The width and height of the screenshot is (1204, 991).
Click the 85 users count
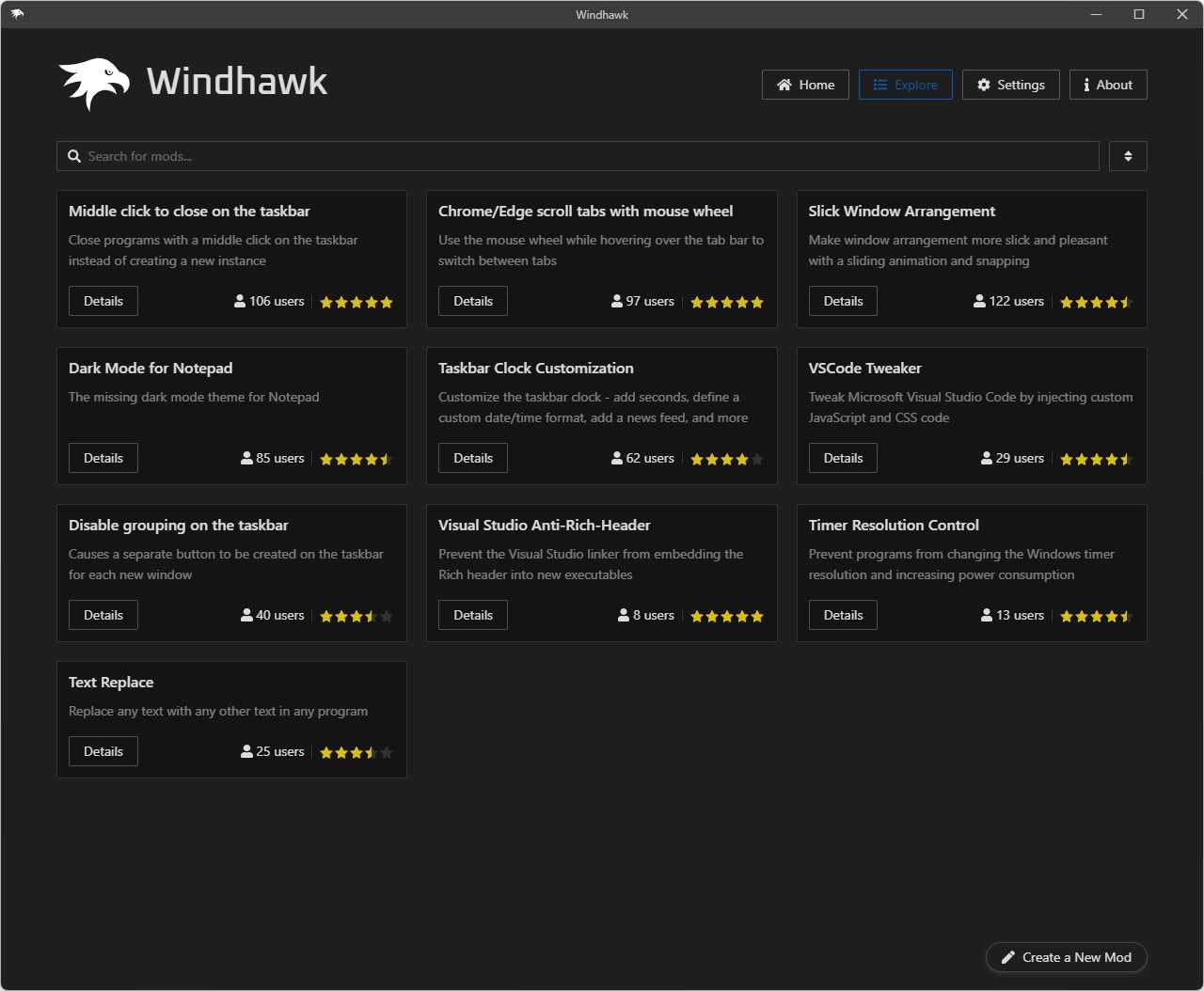(273, 458)
